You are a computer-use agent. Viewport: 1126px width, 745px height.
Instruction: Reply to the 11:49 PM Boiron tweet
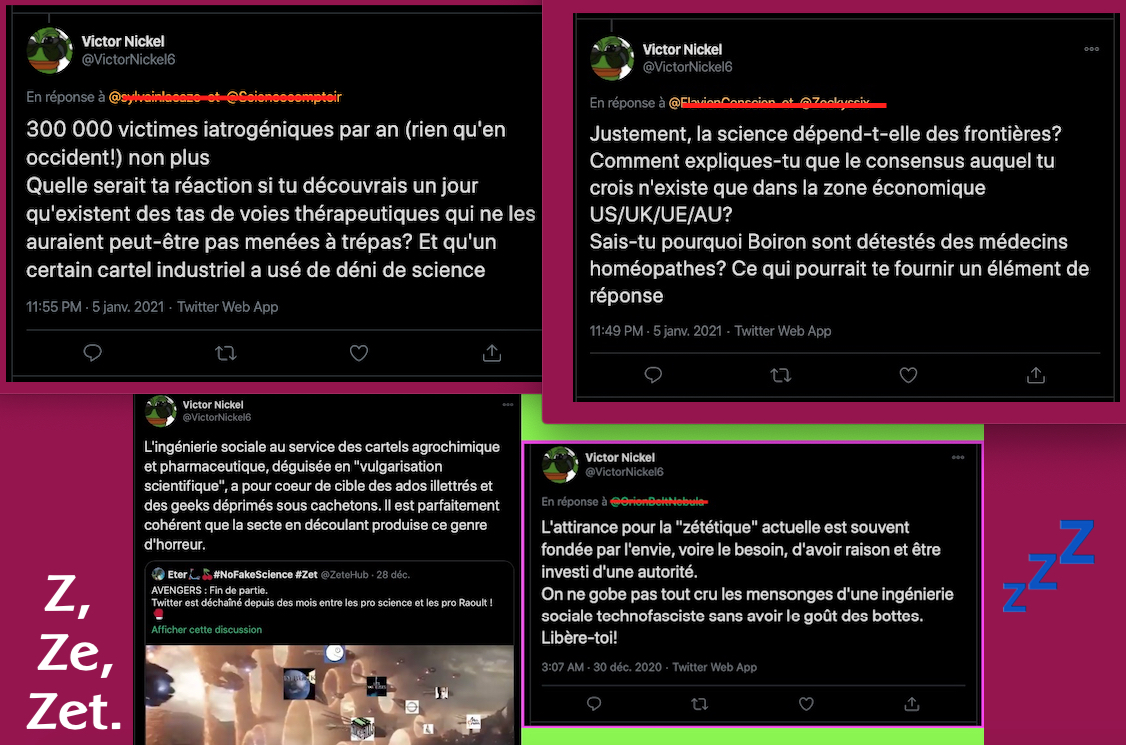tap(653, 375)
